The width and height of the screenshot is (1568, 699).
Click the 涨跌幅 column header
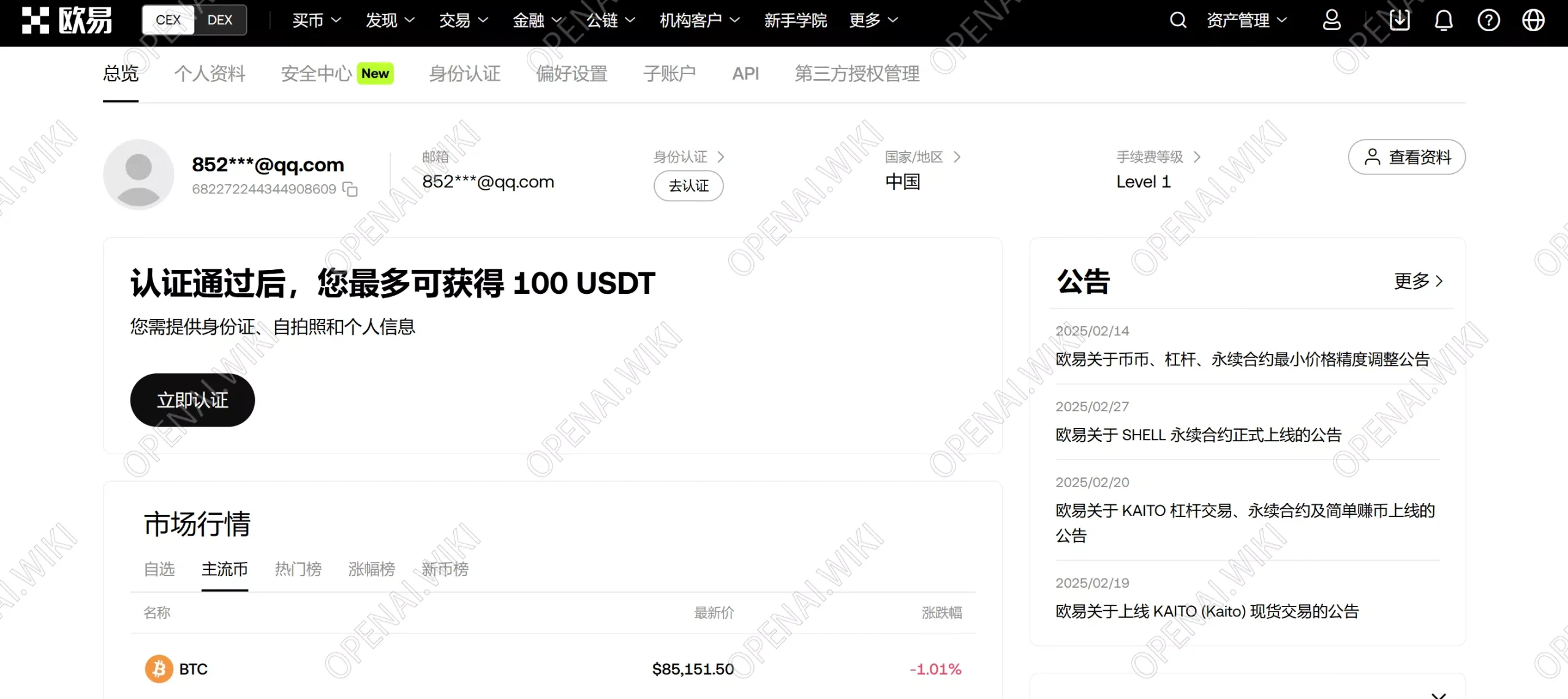pyautogui.click(x=942, y=613)
